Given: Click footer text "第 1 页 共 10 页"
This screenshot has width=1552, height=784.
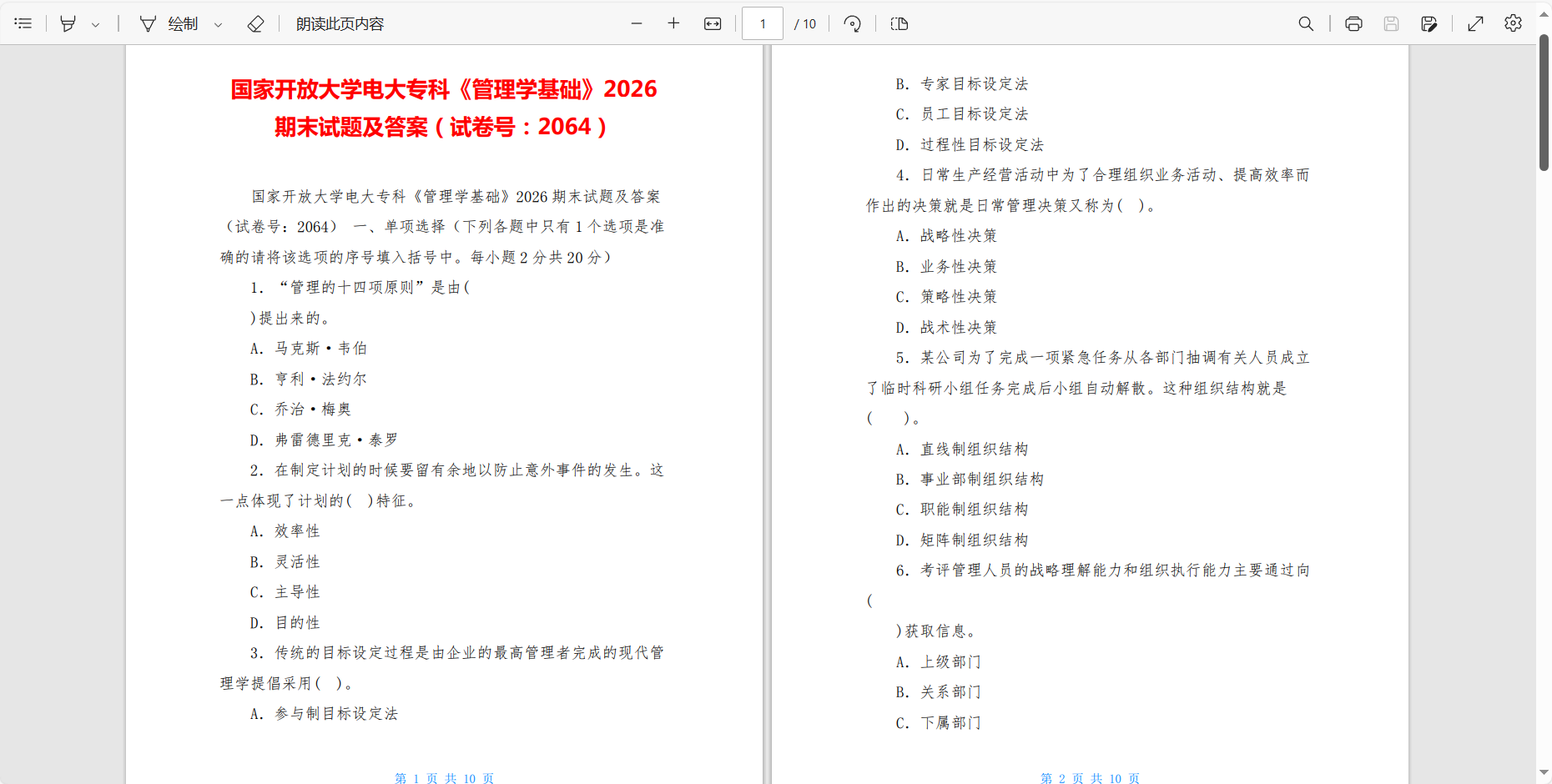Looking at the screenshot, I should click(x=444, y=778).
